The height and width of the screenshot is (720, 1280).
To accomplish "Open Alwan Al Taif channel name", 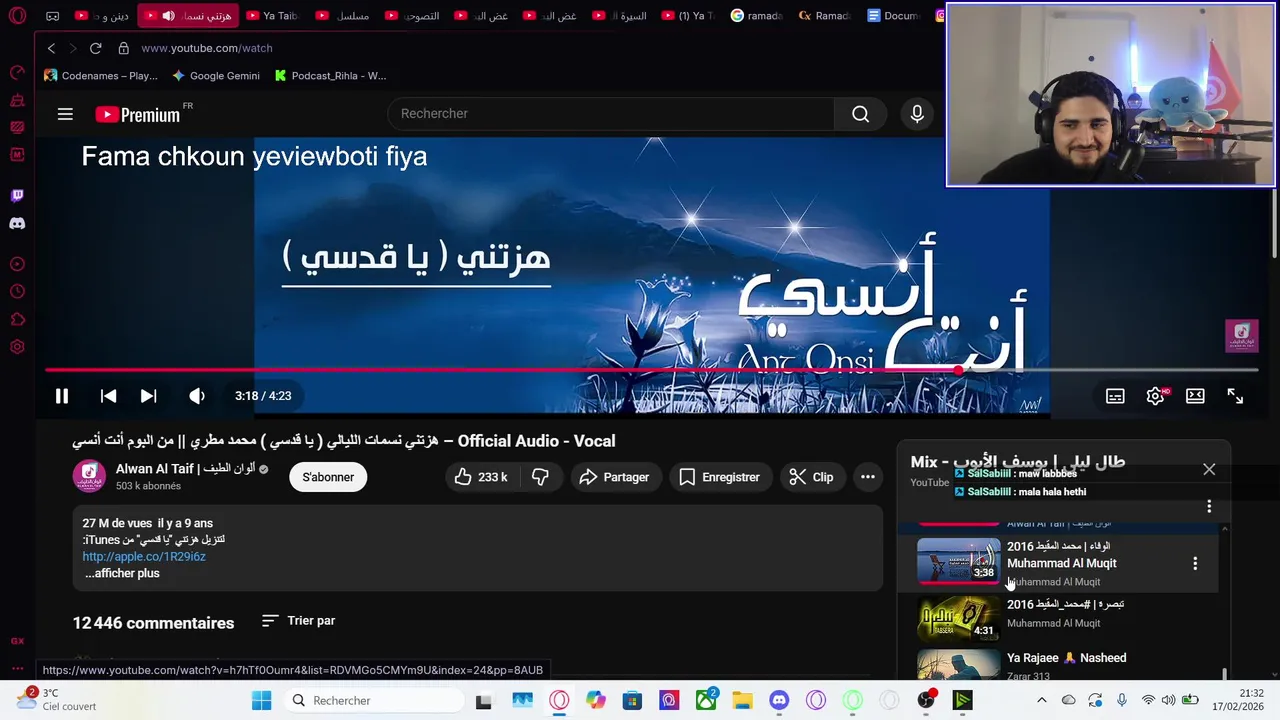I will [x=185, y=468].
